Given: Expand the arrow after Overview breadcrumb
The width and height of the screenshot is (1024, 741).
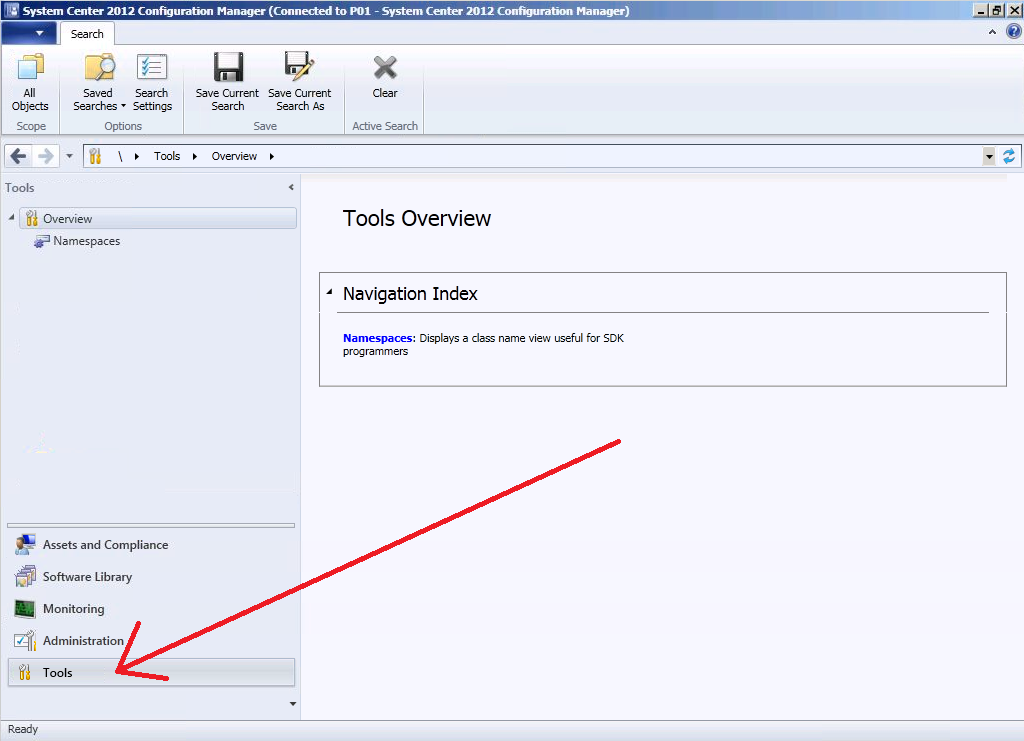Looking at the screenshot, I should pos(272,156).
